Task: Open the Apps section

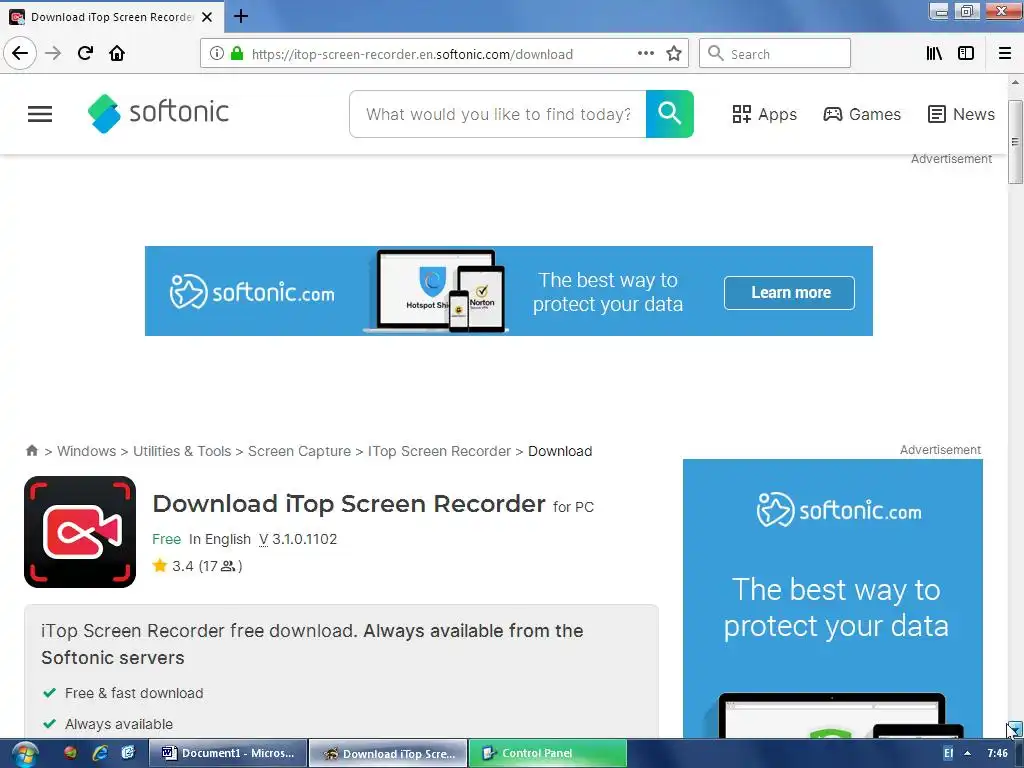Action: [x=765, y=114]
